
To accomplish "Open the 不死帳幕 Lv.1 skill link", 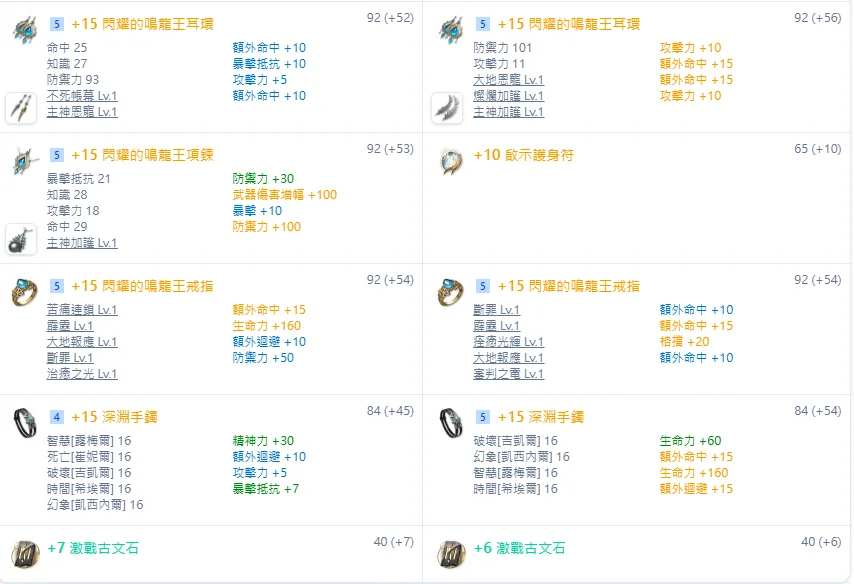I will 82,96.
